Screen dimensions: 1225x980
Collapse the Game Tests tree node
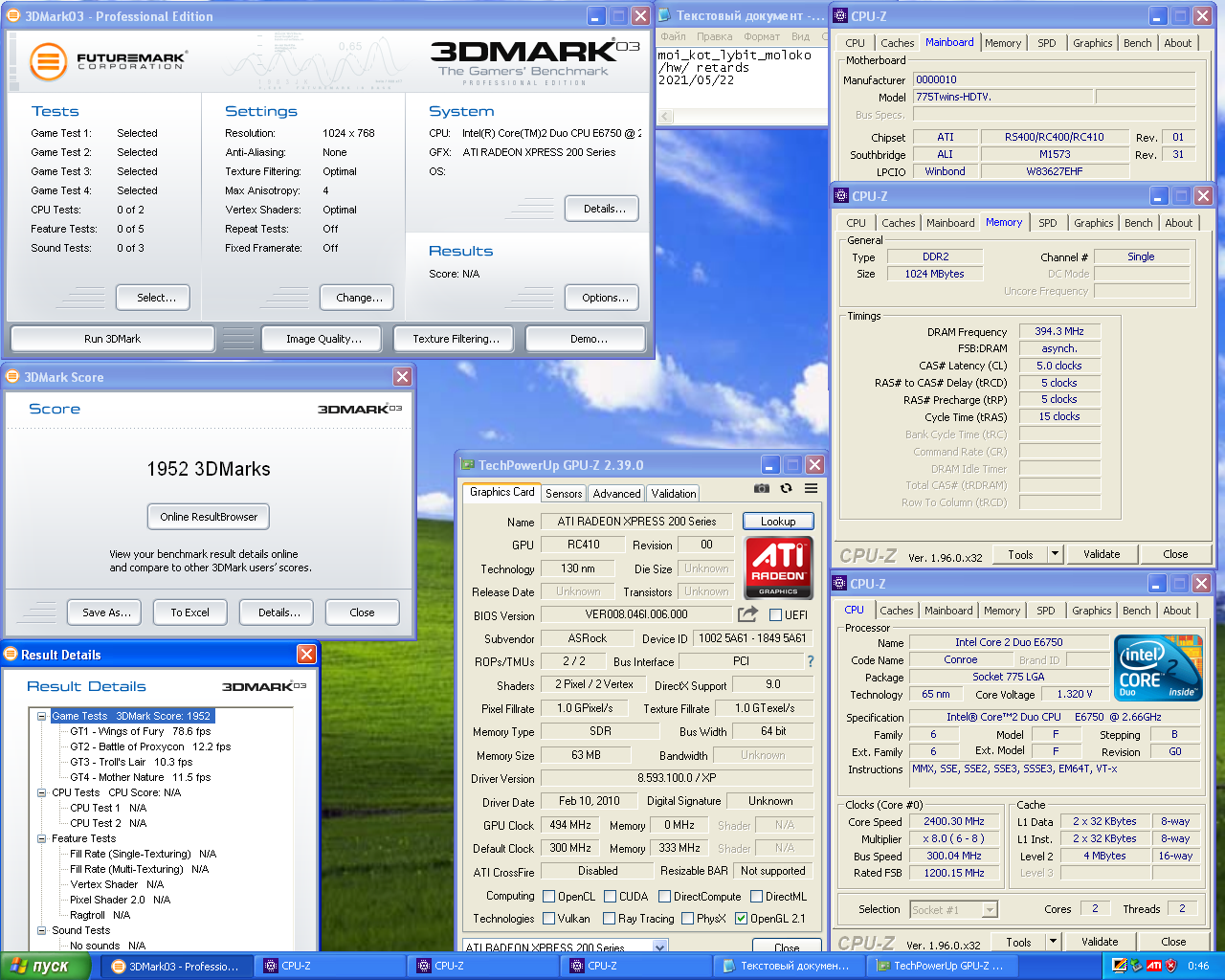(x=42, y=716)
